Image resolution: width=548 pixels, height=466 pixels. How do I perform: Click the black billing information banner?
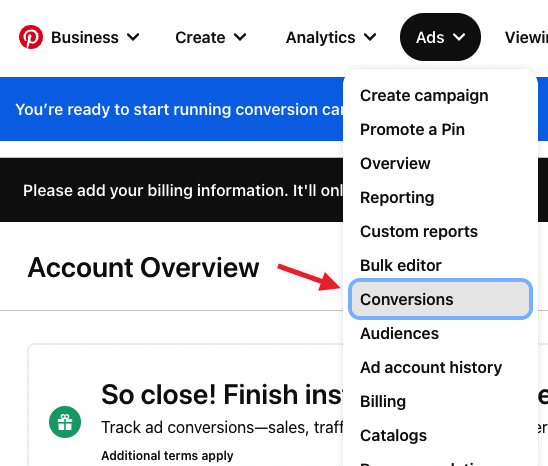click(172, 190)
